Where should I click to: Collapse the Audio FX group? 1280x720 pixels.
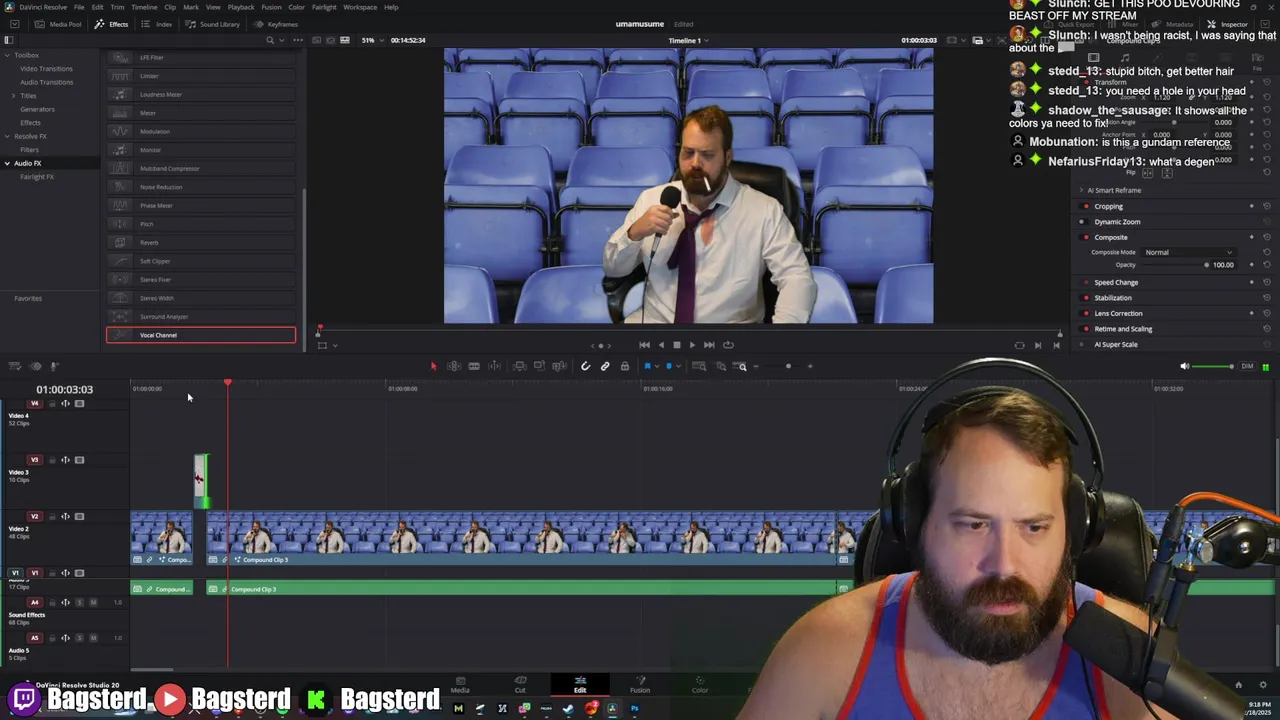7,163
